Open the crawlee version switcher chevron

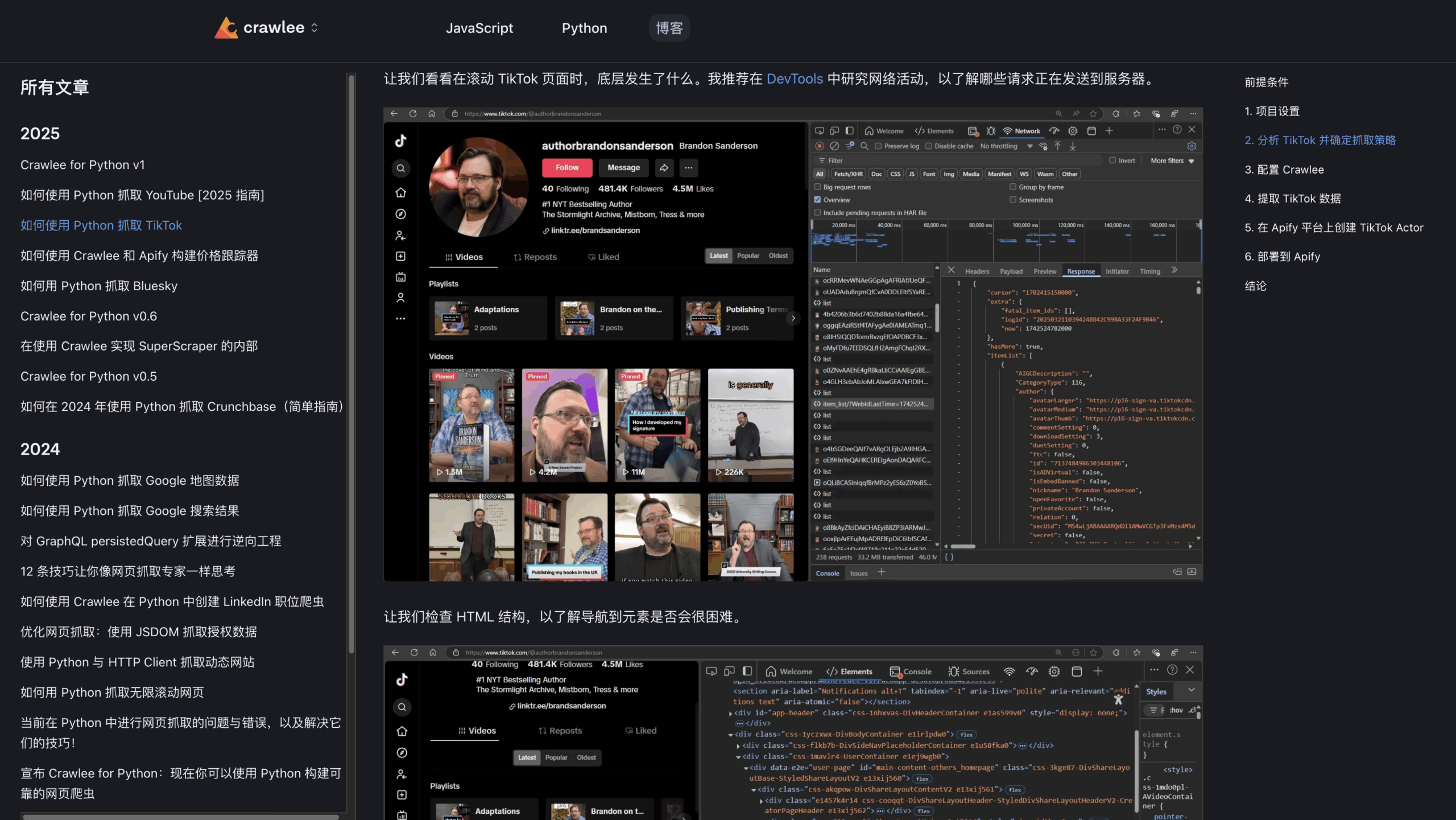pyautogui.click(x=313, y=27)
